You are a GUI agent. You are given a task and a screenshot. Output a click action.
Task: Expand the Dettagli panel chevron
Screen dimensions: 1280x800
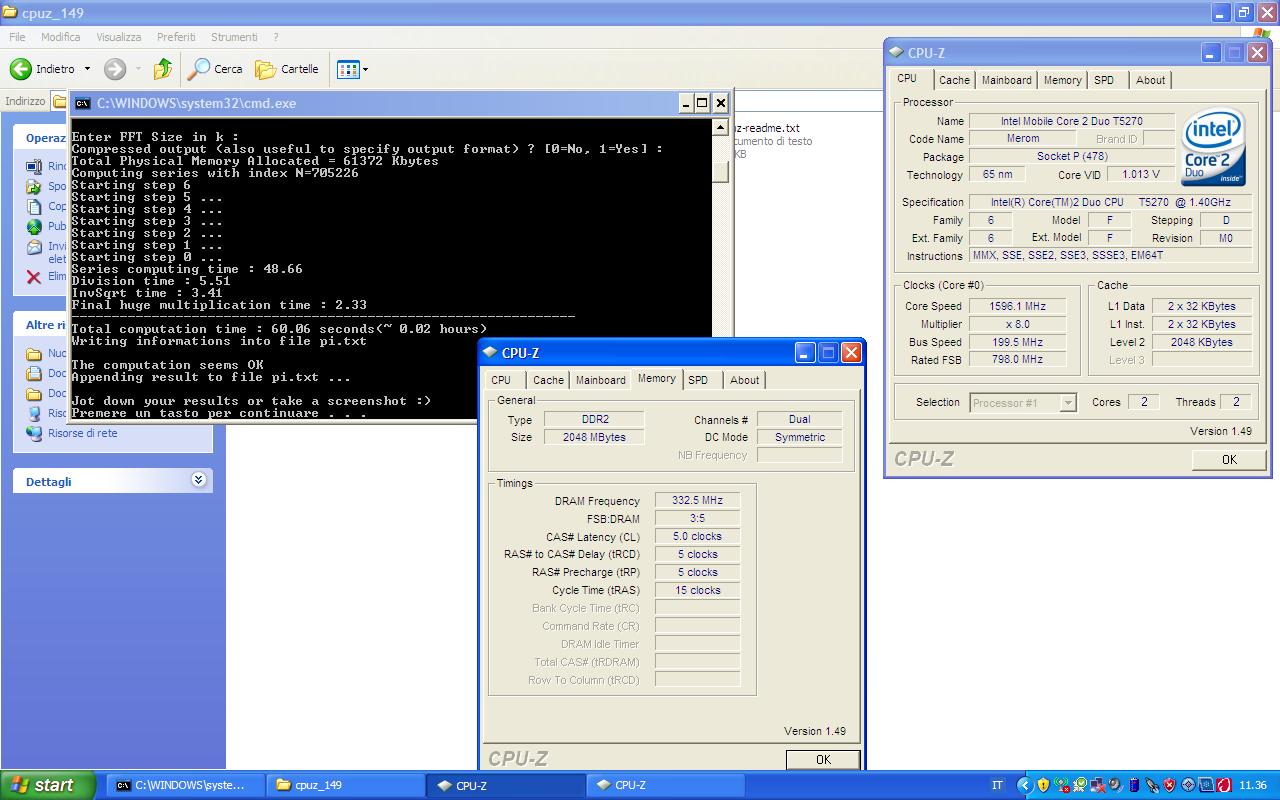198,480
